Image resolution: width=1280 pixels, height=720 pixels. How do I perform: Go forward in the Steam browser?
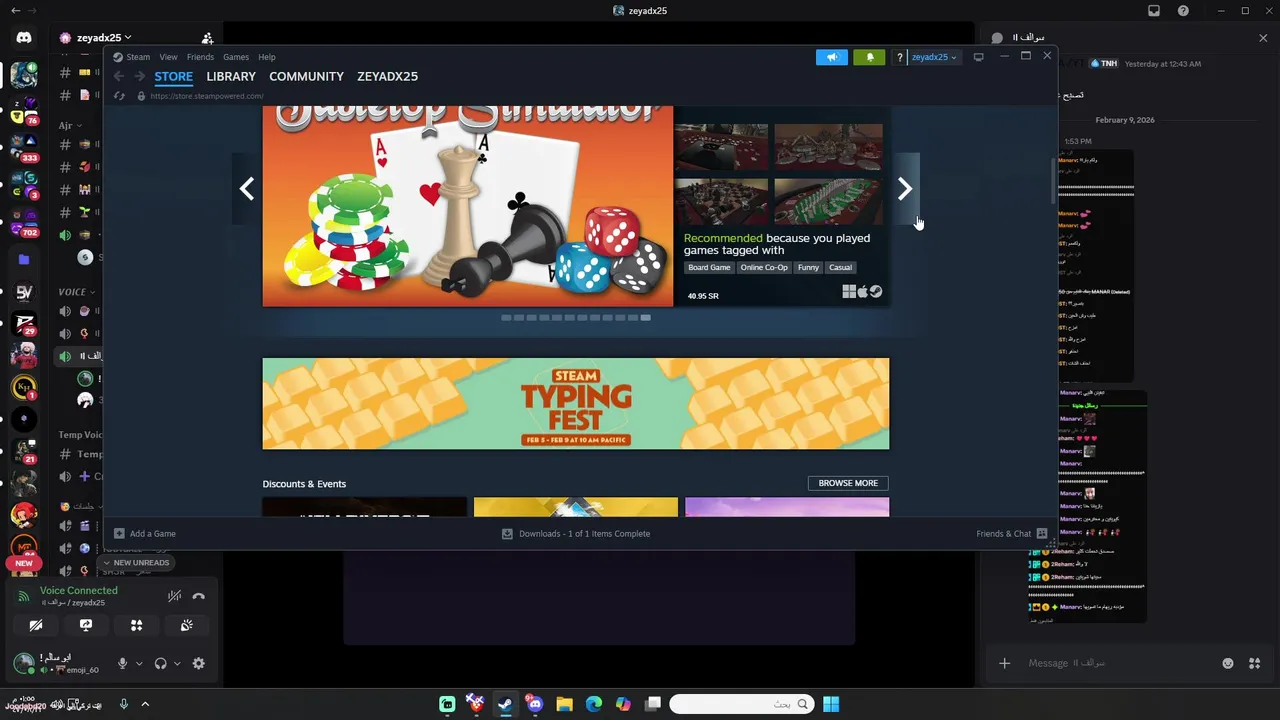click(x=140, y=76)
